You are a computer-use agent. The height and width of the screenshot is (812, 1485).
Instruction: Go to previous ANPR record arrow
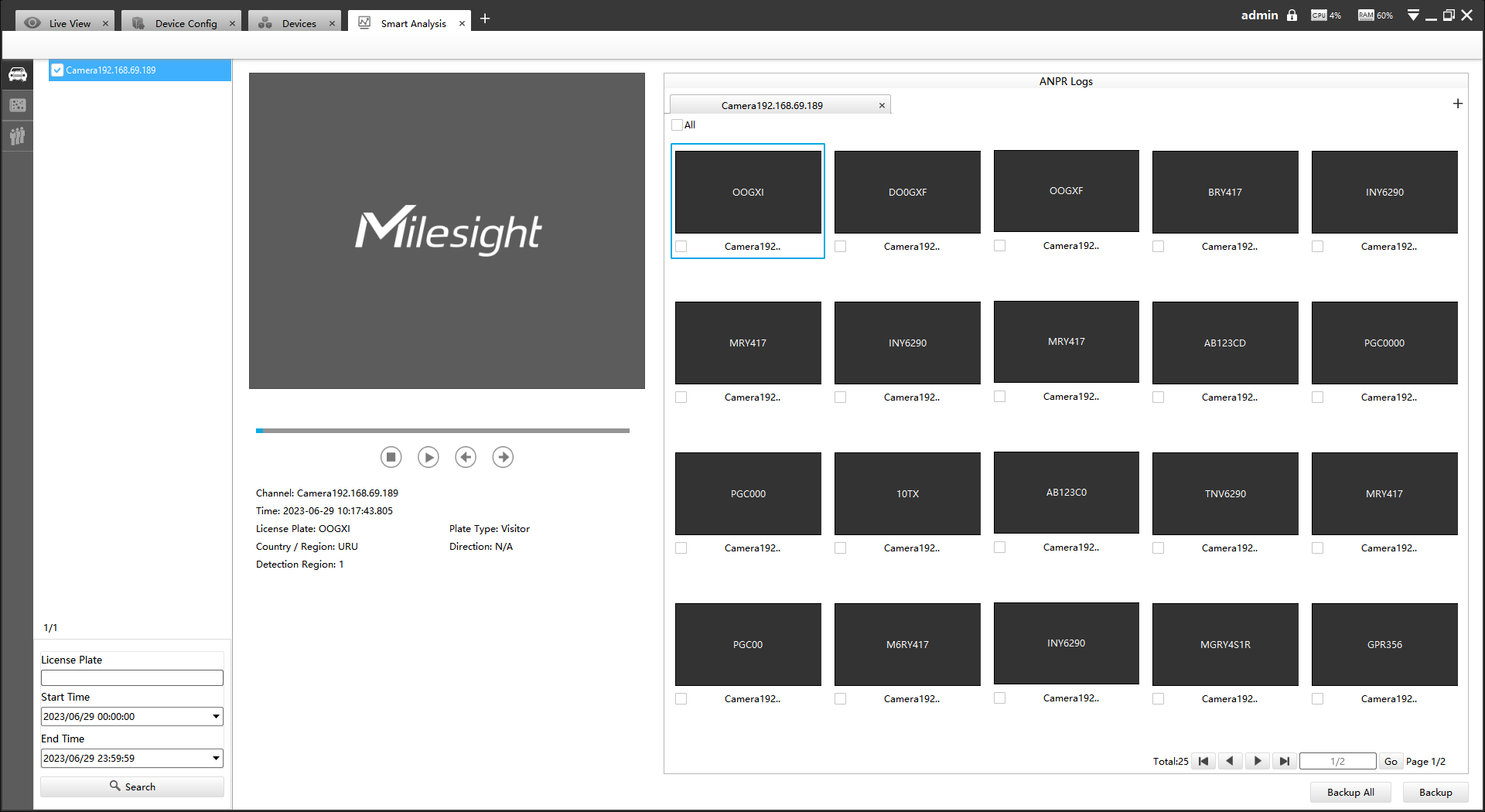point(466,457)
